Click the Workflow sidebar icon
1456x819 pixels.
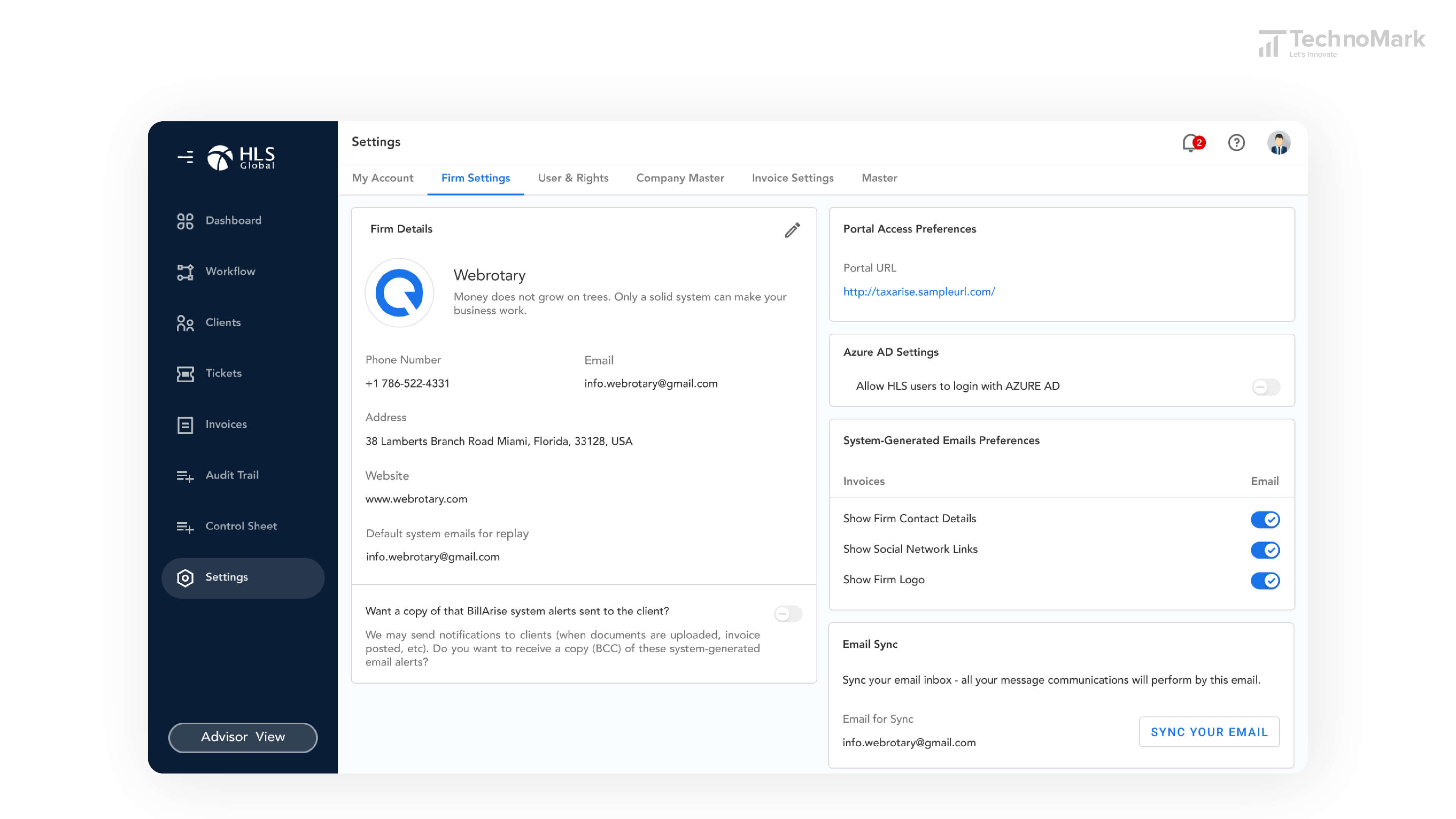(186, 271)
